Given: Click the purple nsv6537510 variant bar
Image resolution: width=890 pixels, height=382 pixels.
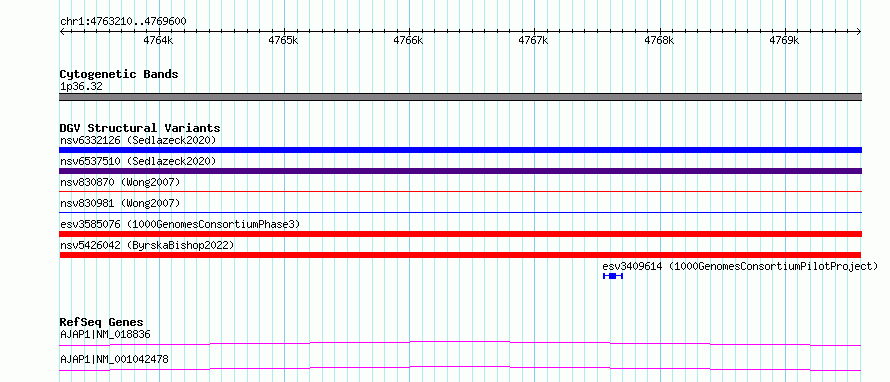Looking at the screenshot, I should coord(460,171).
